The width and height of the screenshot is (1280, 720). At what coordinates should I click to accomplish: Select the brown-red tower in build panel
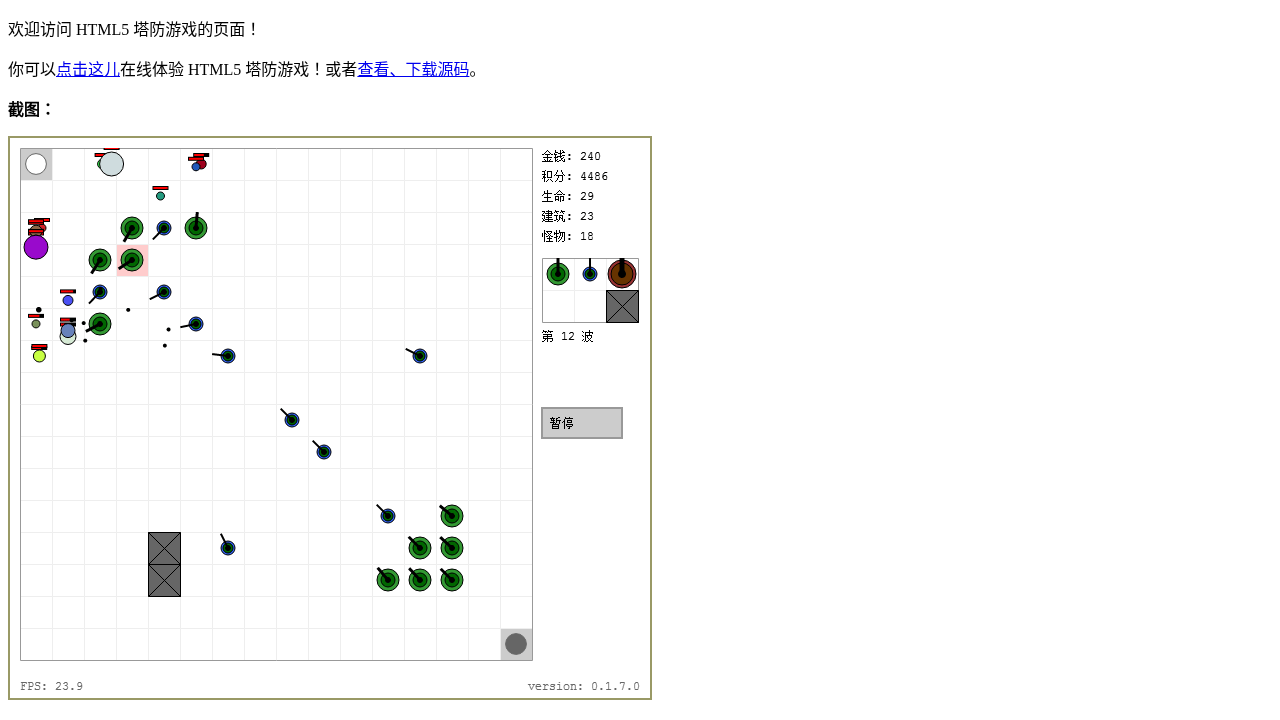[x=622, y=273]
